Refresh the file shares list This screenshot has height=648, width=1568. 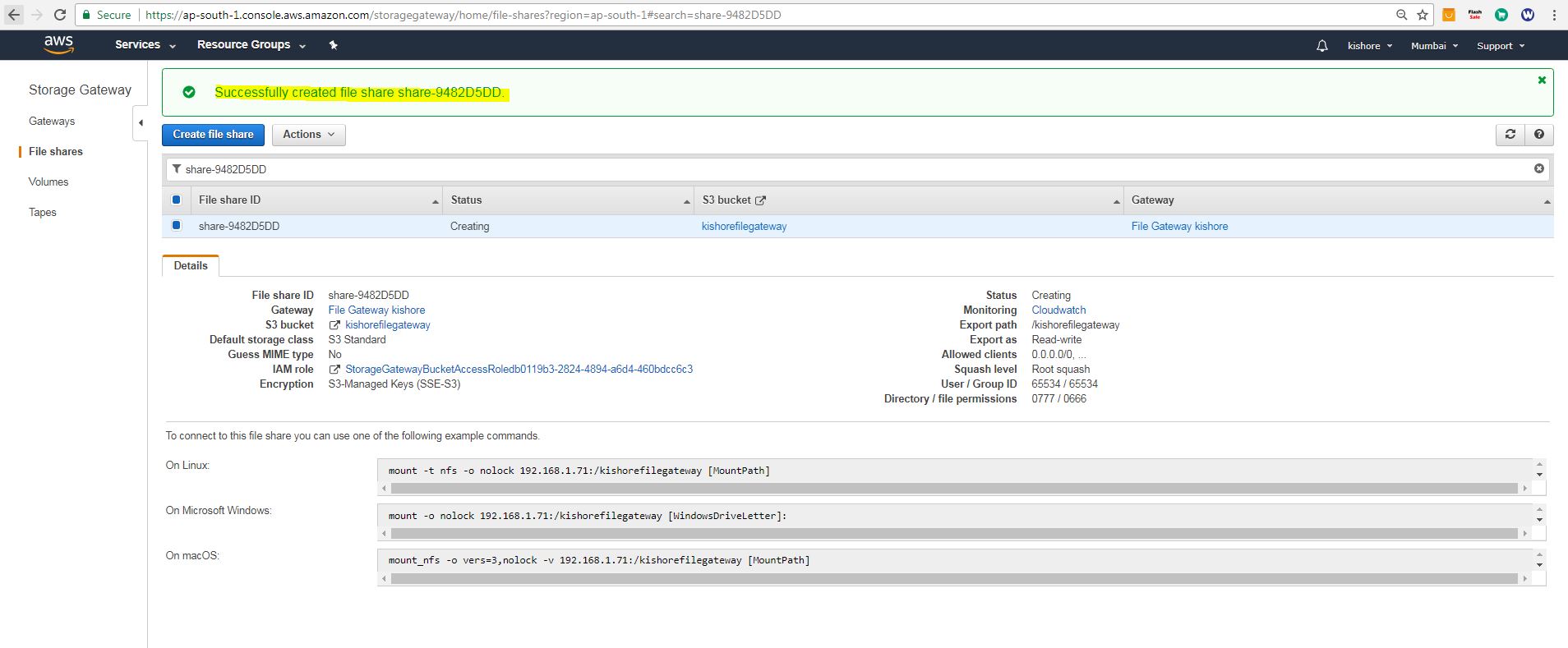pyautogui.click(x=1510, y=135)
